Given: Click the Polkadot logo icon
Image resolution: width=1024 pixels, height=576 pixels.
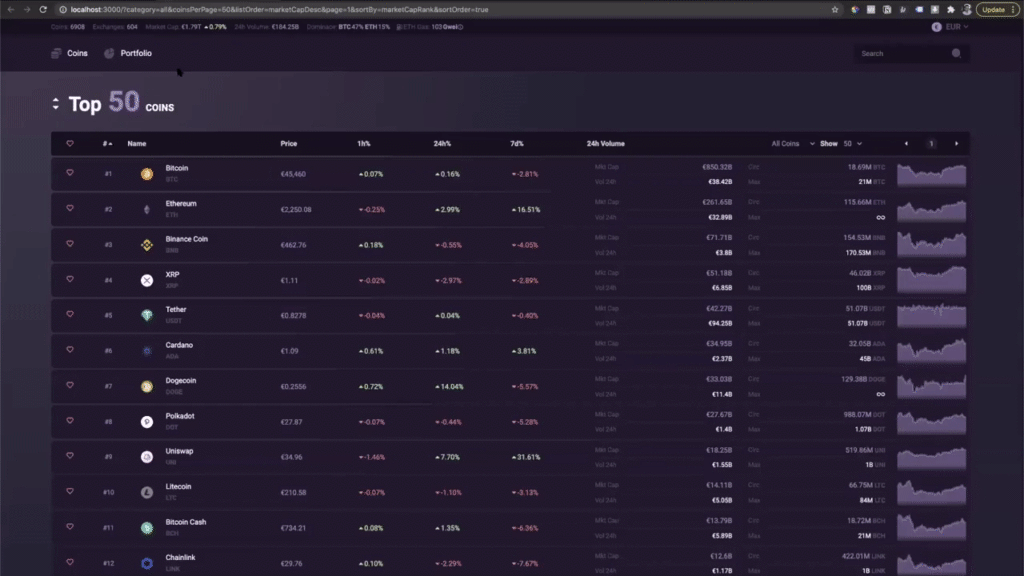Looking at the screenshot, I should (x=146, y=421).
